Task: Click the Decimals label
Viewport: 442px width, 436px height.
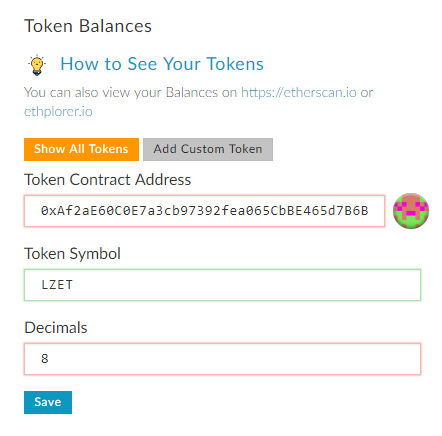Action: [x=56, y=328]
